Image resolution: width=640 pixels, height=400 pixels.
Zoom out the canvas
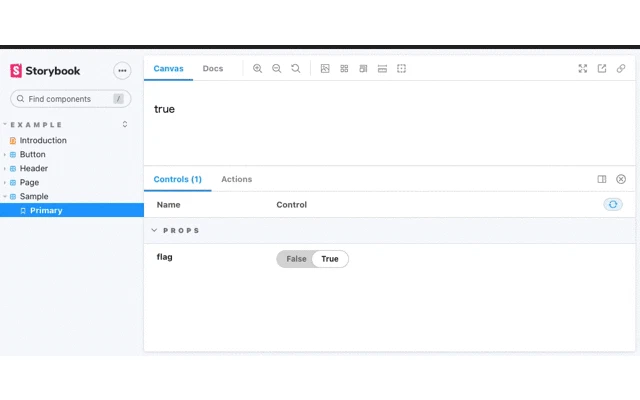coord(276,69)
